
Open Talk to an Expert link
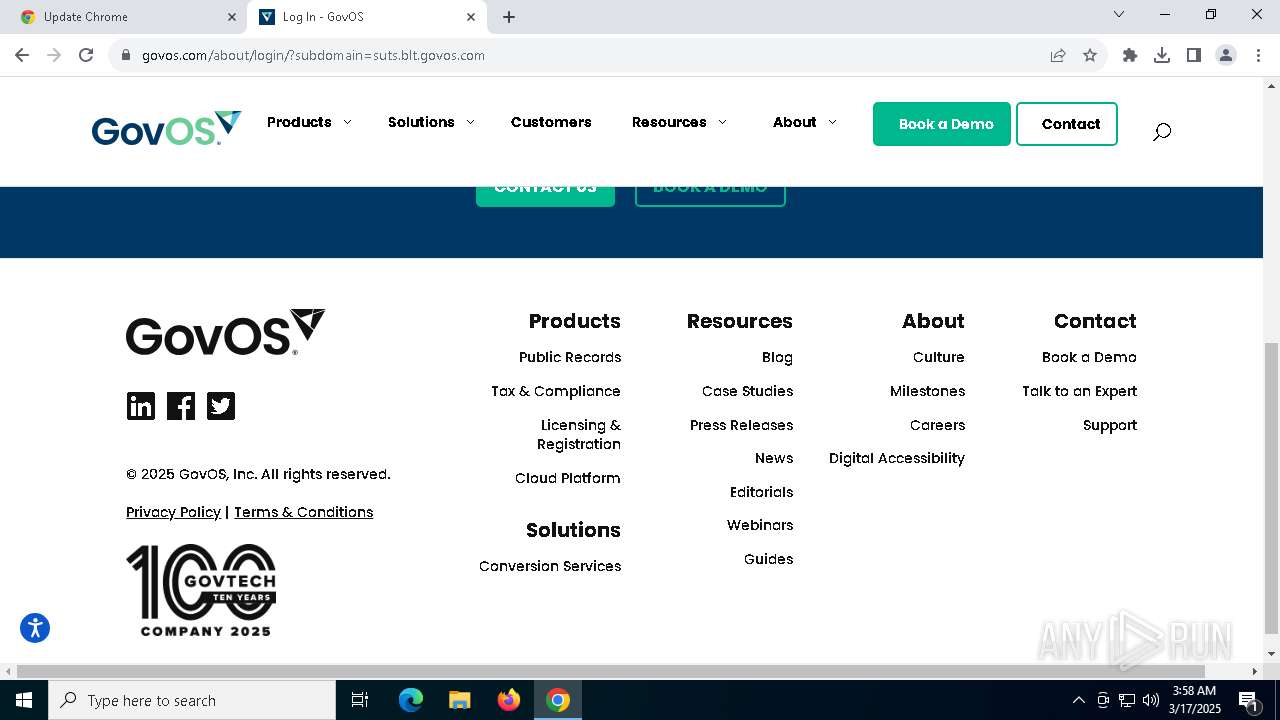(x=1079, y=391)
